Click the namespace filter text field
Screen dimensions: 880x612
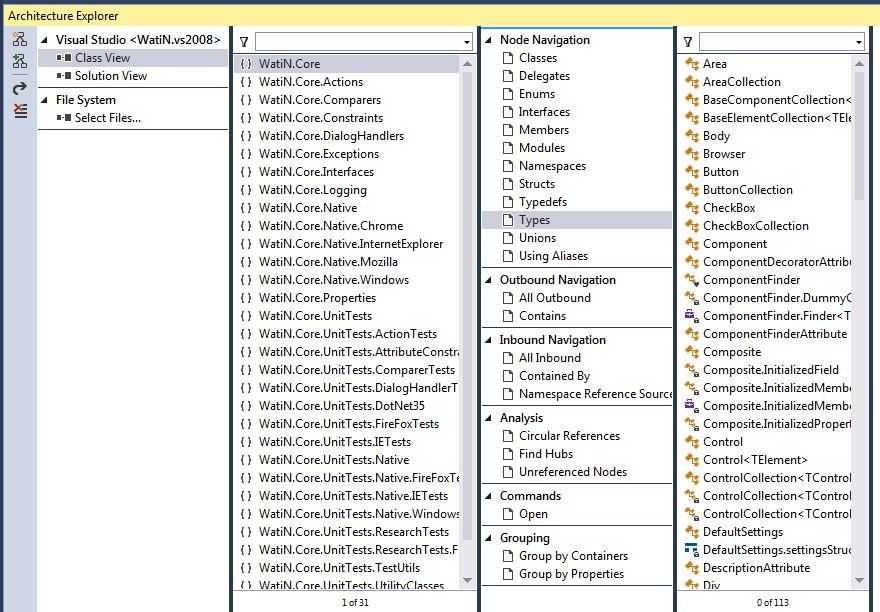click(x=359, y=42)
